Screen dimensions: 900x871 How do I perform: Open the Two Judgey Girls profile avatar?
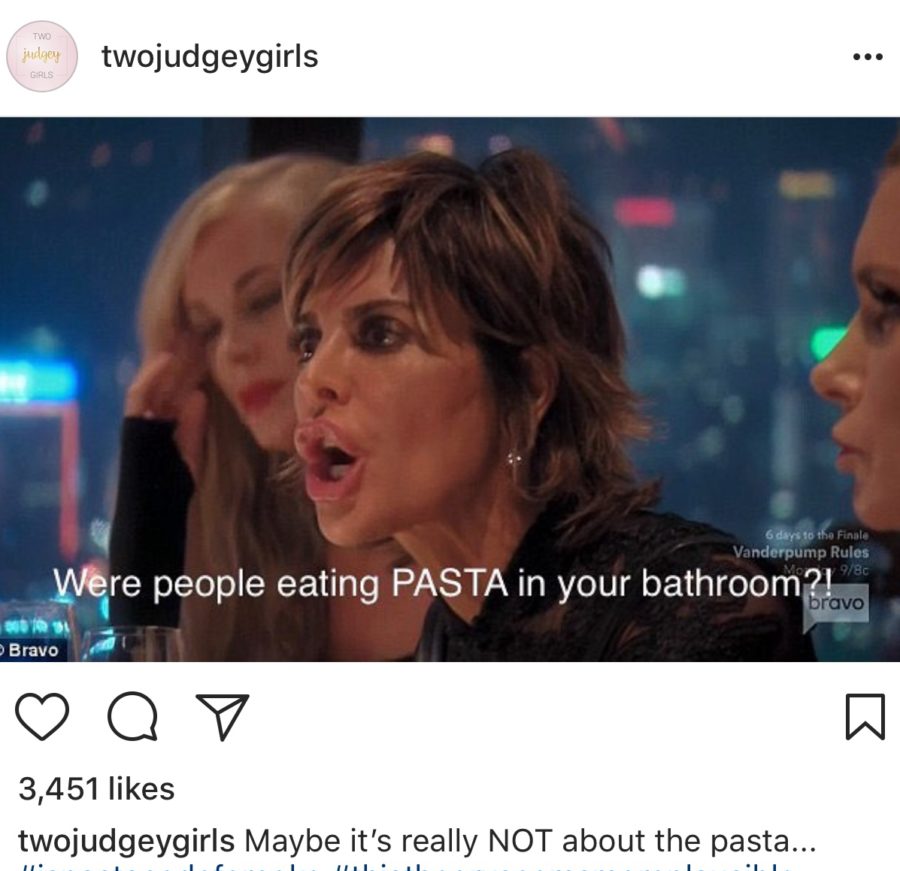click(x=42, y=56)
